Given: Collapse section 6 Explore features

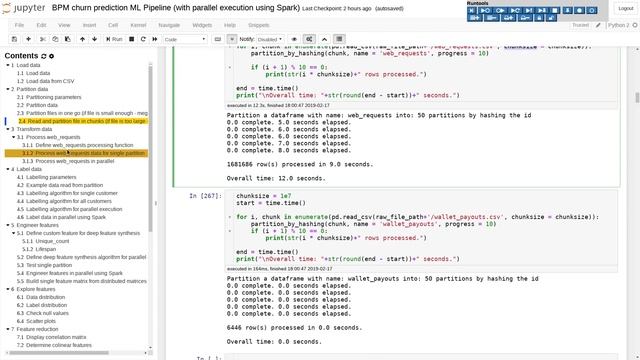Looking at the screenshot, I should (x=8, y=289).
